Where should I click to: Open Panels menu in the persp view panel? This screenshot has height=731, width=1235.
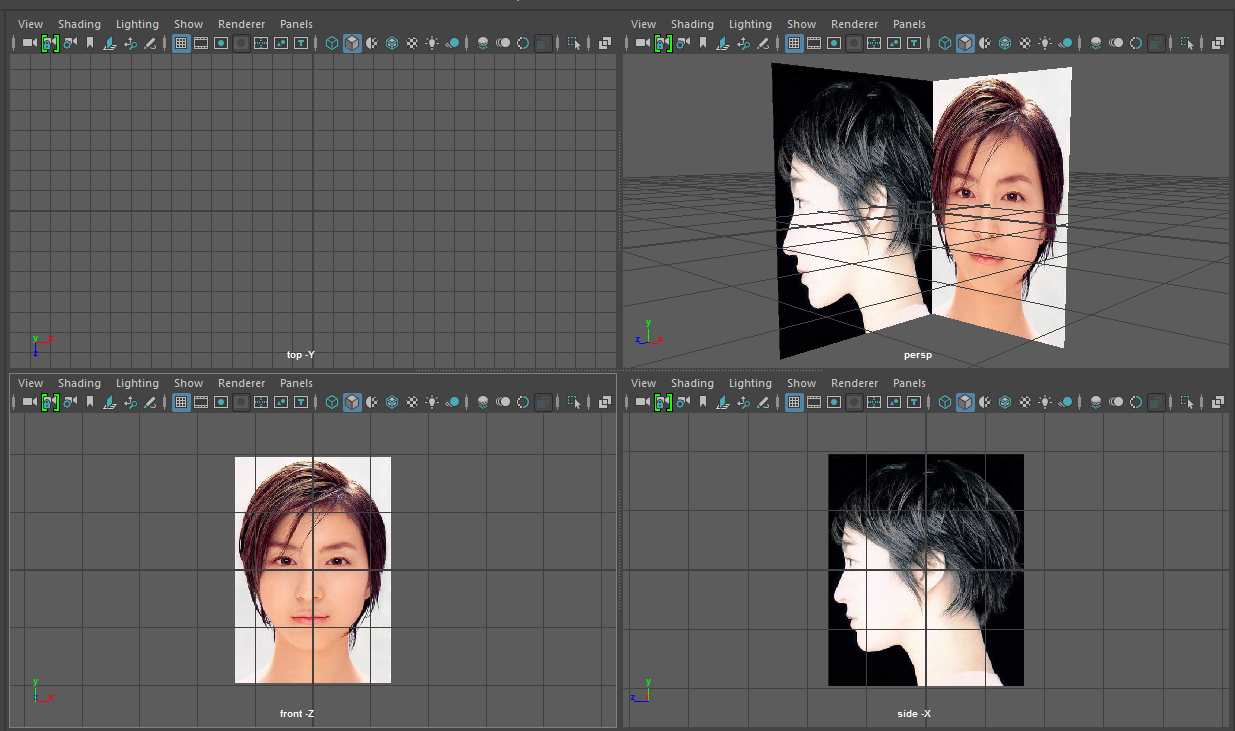(x=909, y=24)
